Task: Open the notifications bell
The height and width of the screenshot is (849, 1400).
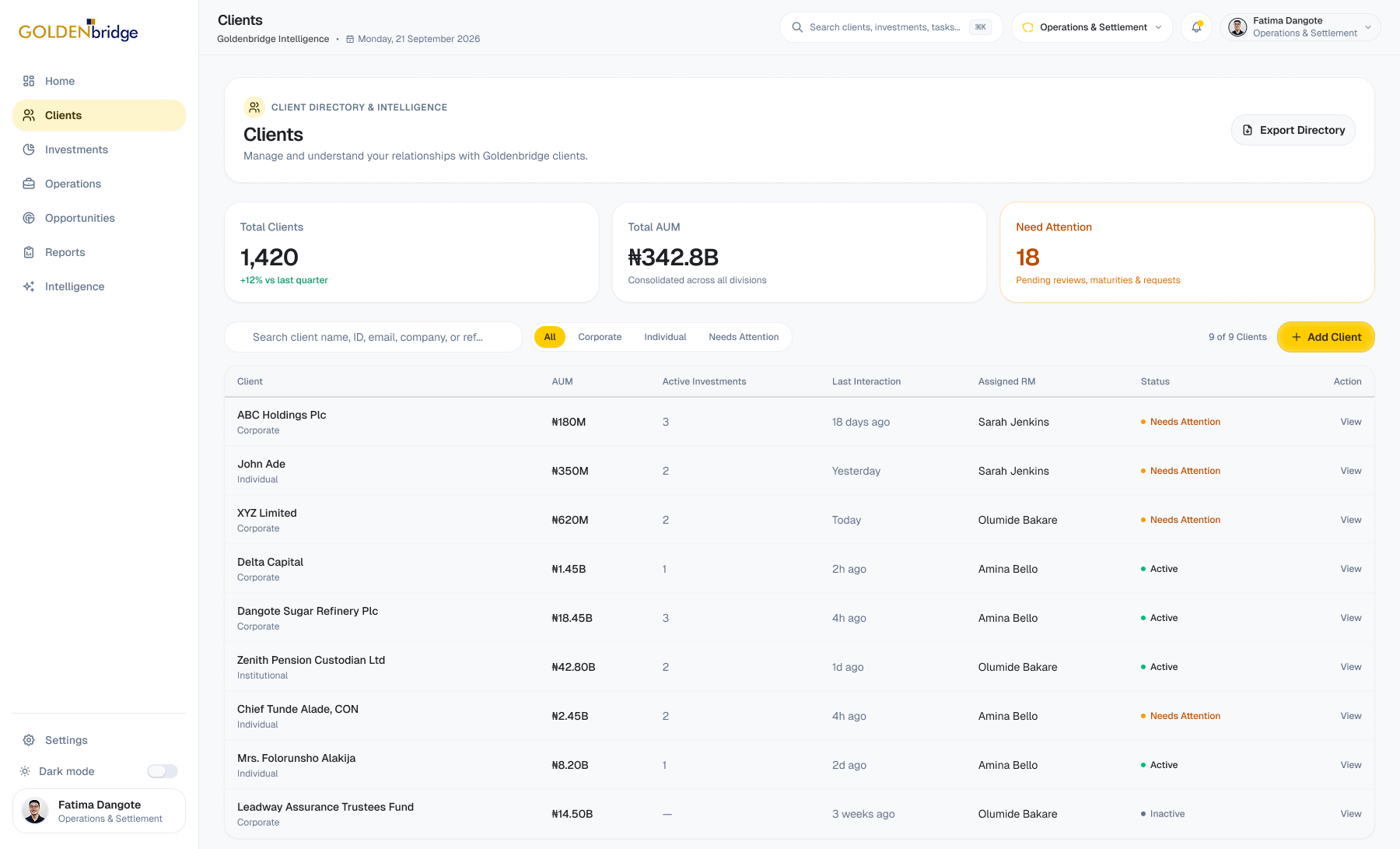Action: tap(1196, 27)
